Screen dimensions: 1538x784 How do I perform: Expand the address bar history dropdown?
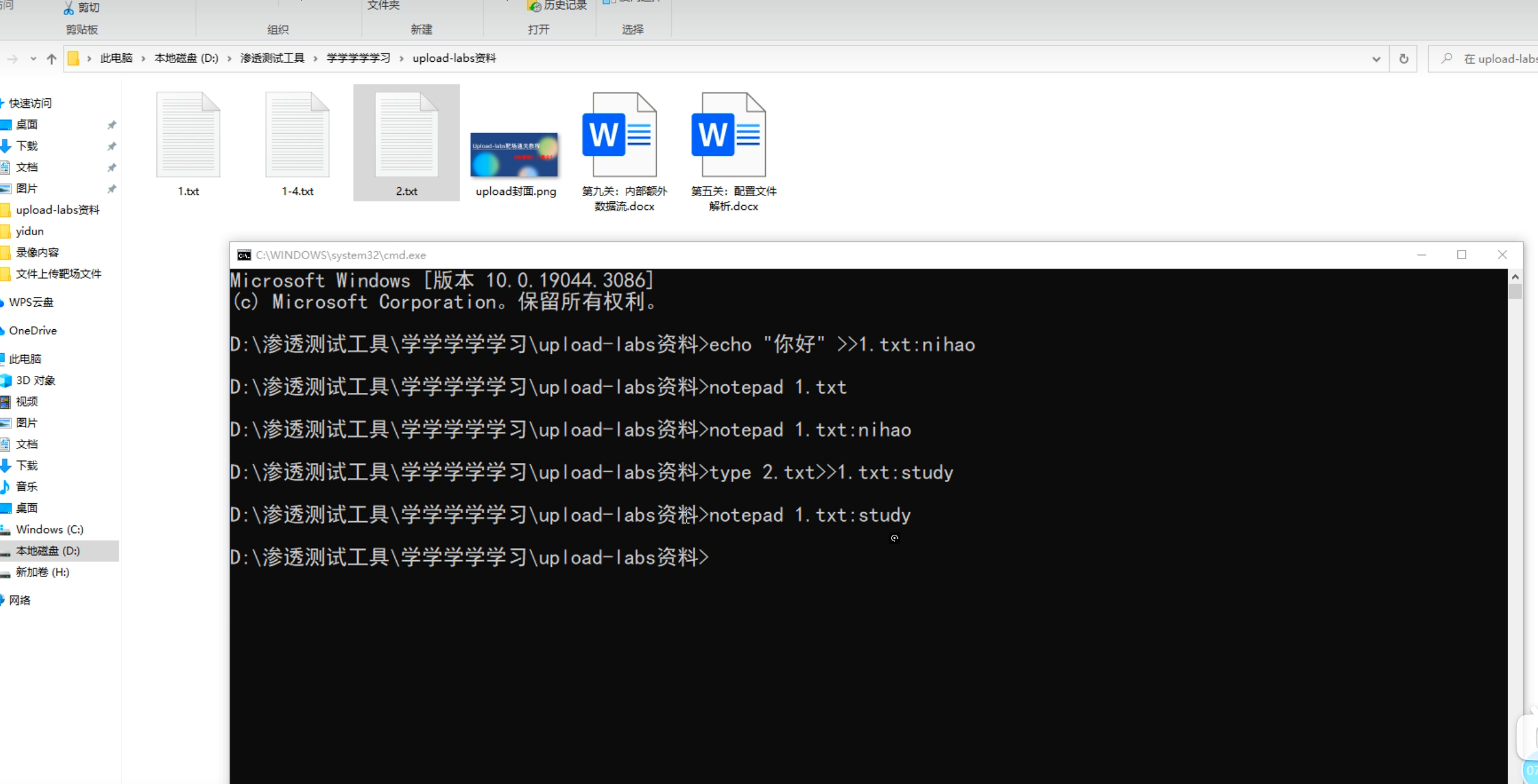[x=1376, y=59]
